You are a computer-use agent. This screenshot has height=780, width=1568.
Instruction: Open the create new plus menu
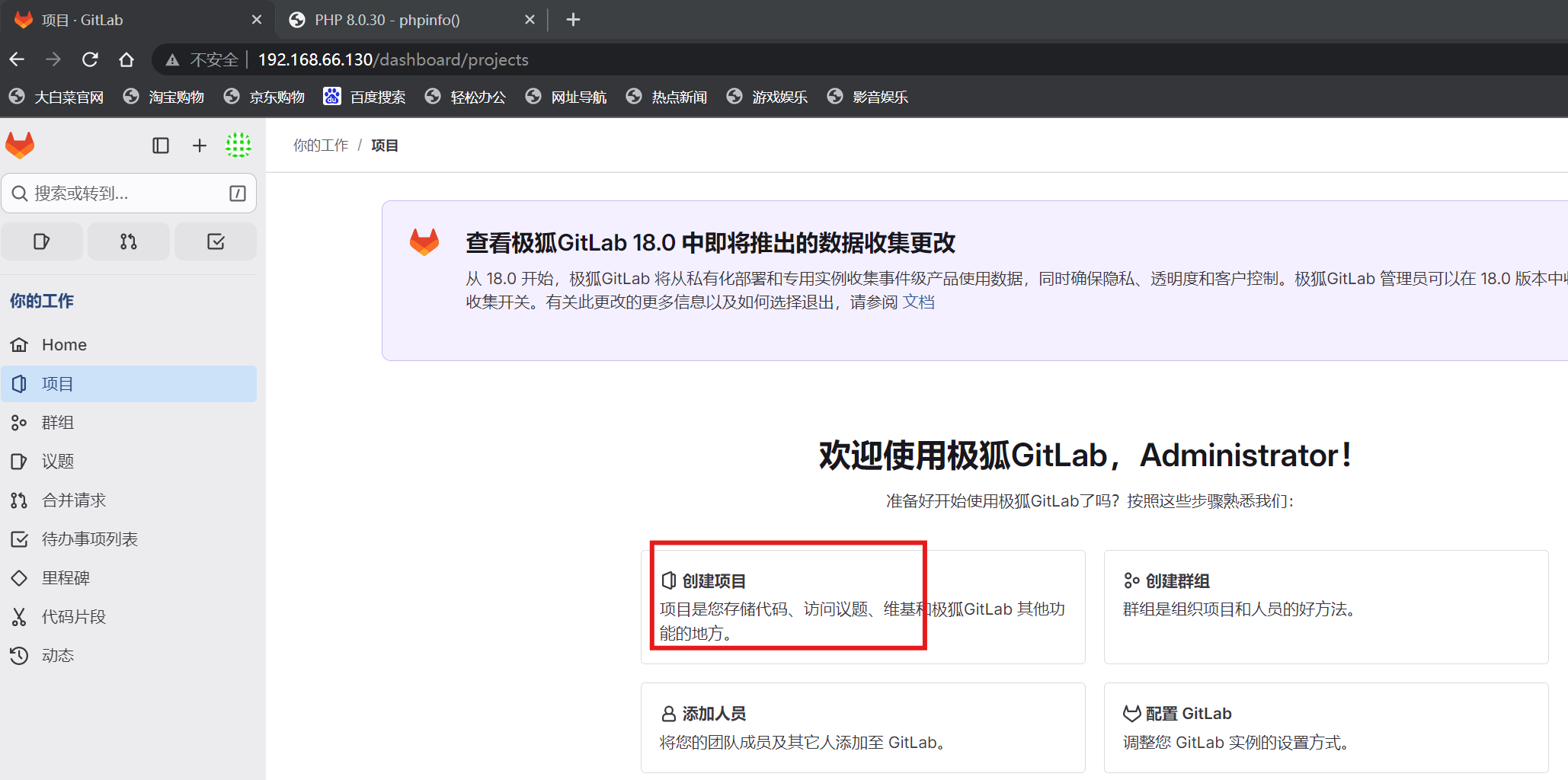200,145
